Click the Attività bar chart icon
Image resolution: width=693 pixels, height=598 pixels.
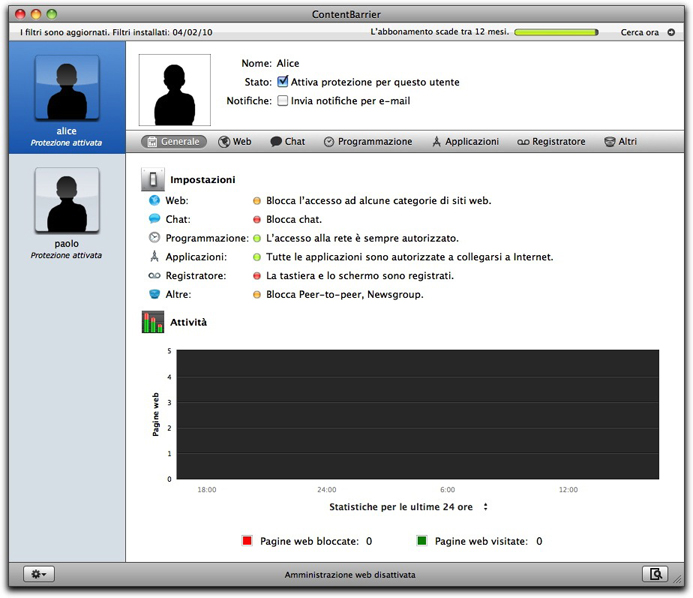(153, 322)
